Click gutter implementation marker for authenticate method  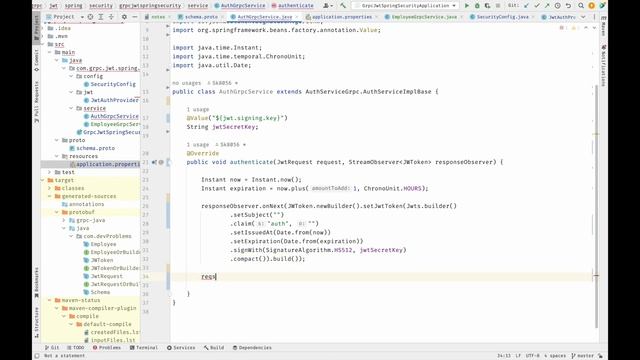click(x=154, y=162)
